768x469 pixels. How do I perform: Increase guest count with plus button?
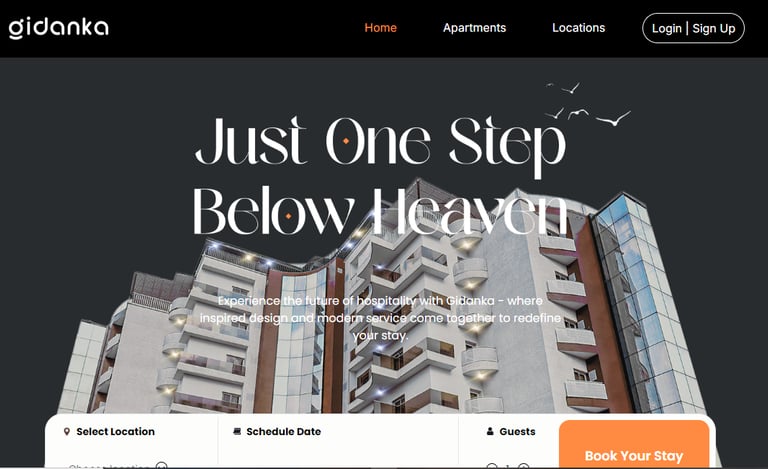(524, 466)
